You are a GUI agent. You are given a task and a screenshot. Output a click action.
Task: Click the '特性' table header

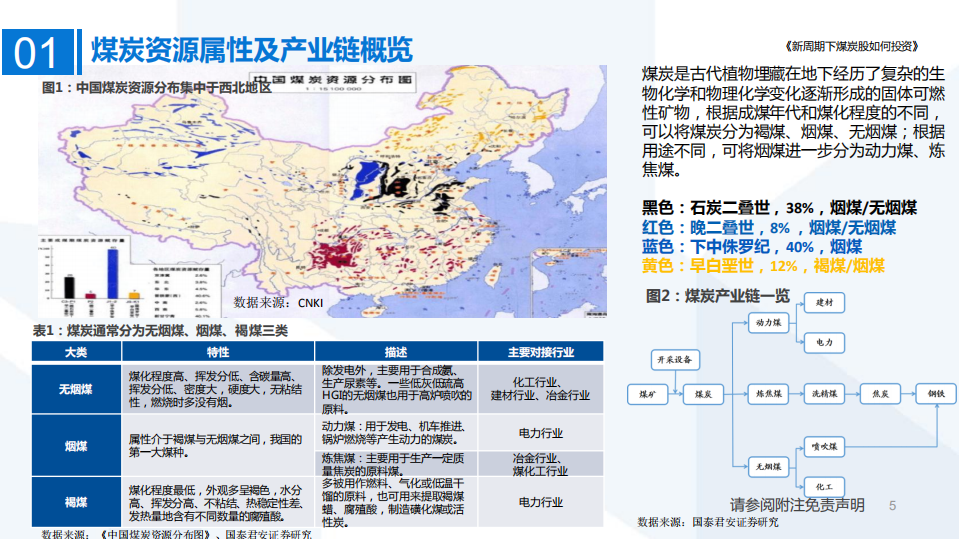[218, 352]
